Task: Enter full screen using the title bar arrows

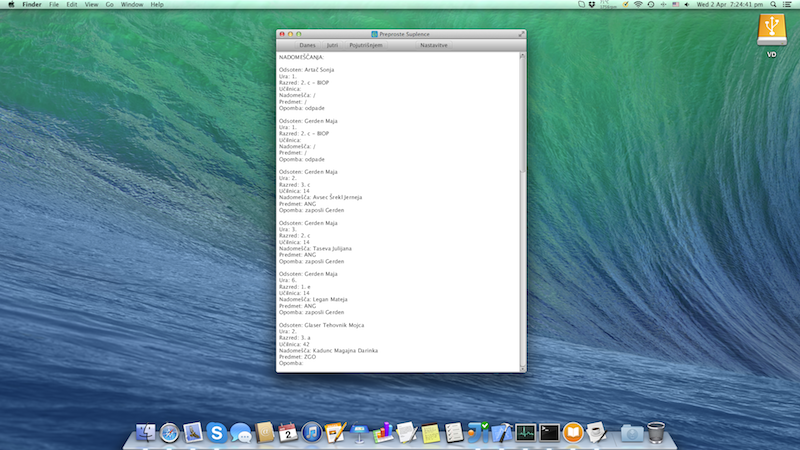Action: click(x=521, y=34)
